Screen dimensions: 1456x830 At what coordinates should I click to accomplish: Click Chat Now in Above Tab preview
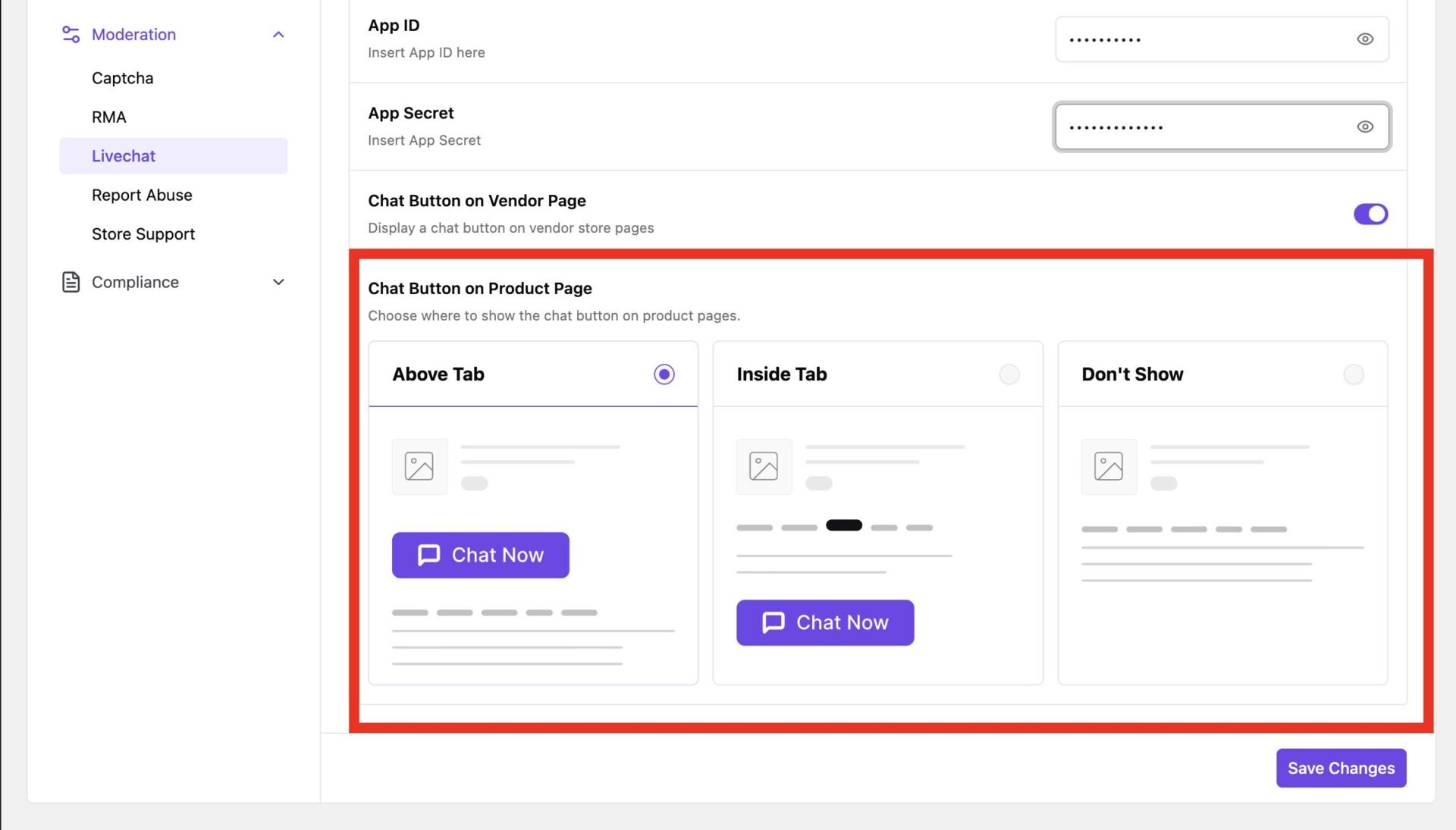point(481,555)
